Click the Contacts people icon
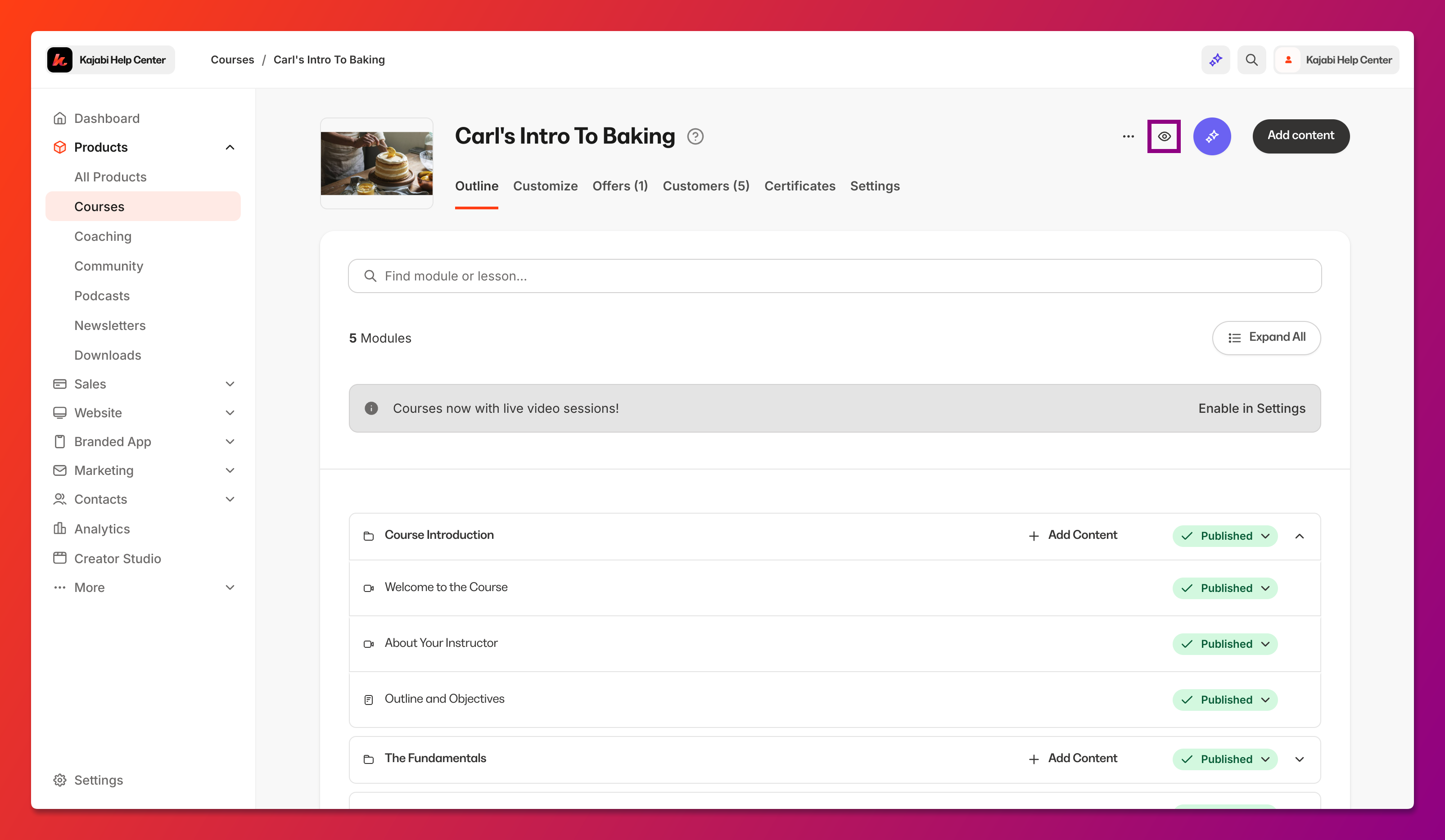The image size is (1445, 840). click(x=59, y=499)
